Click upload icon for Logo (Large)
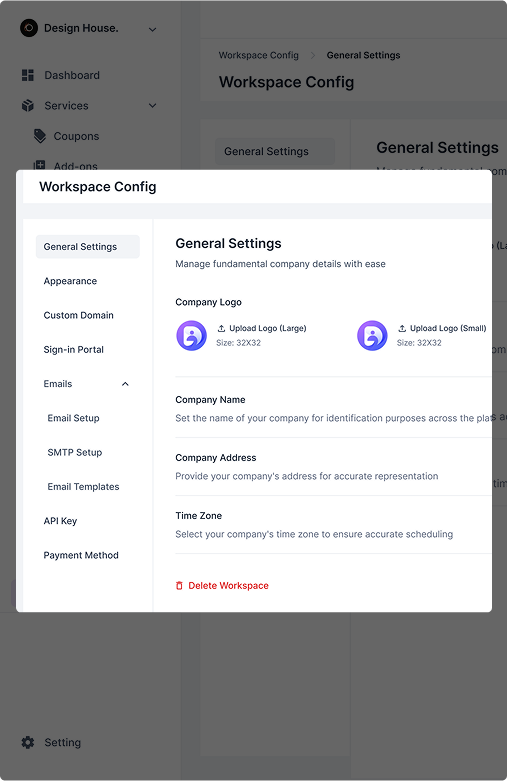 [221, 328]
